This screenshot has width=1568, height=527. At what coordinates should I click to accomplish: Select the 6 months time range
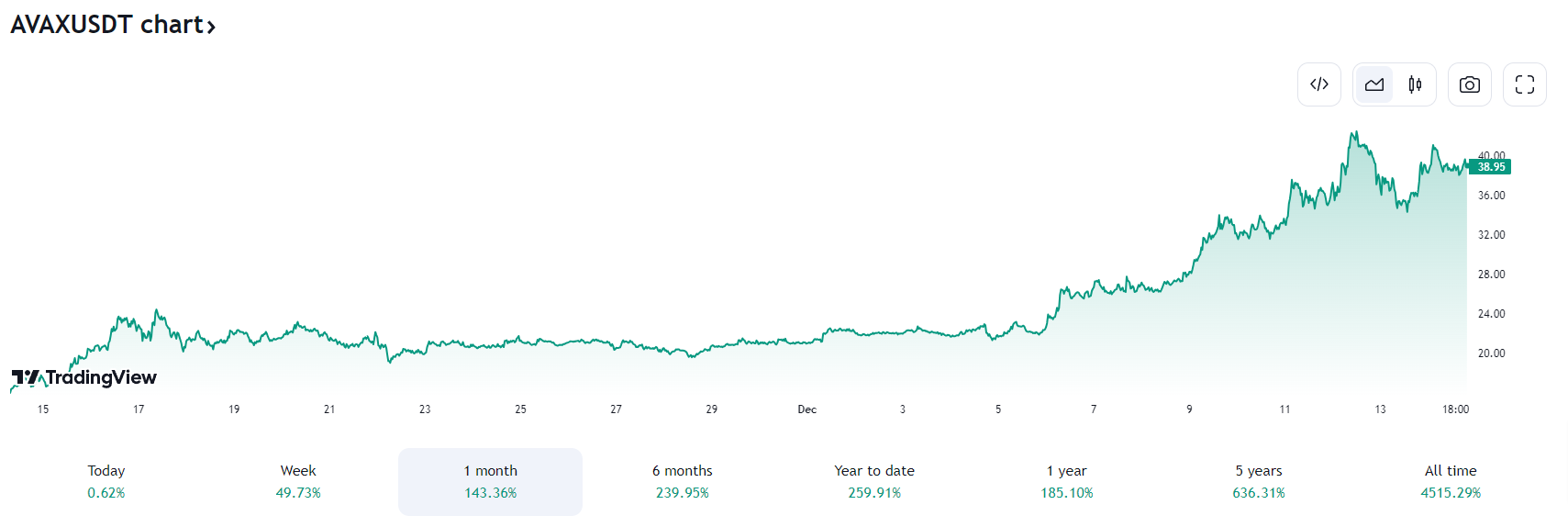(682, 481)
